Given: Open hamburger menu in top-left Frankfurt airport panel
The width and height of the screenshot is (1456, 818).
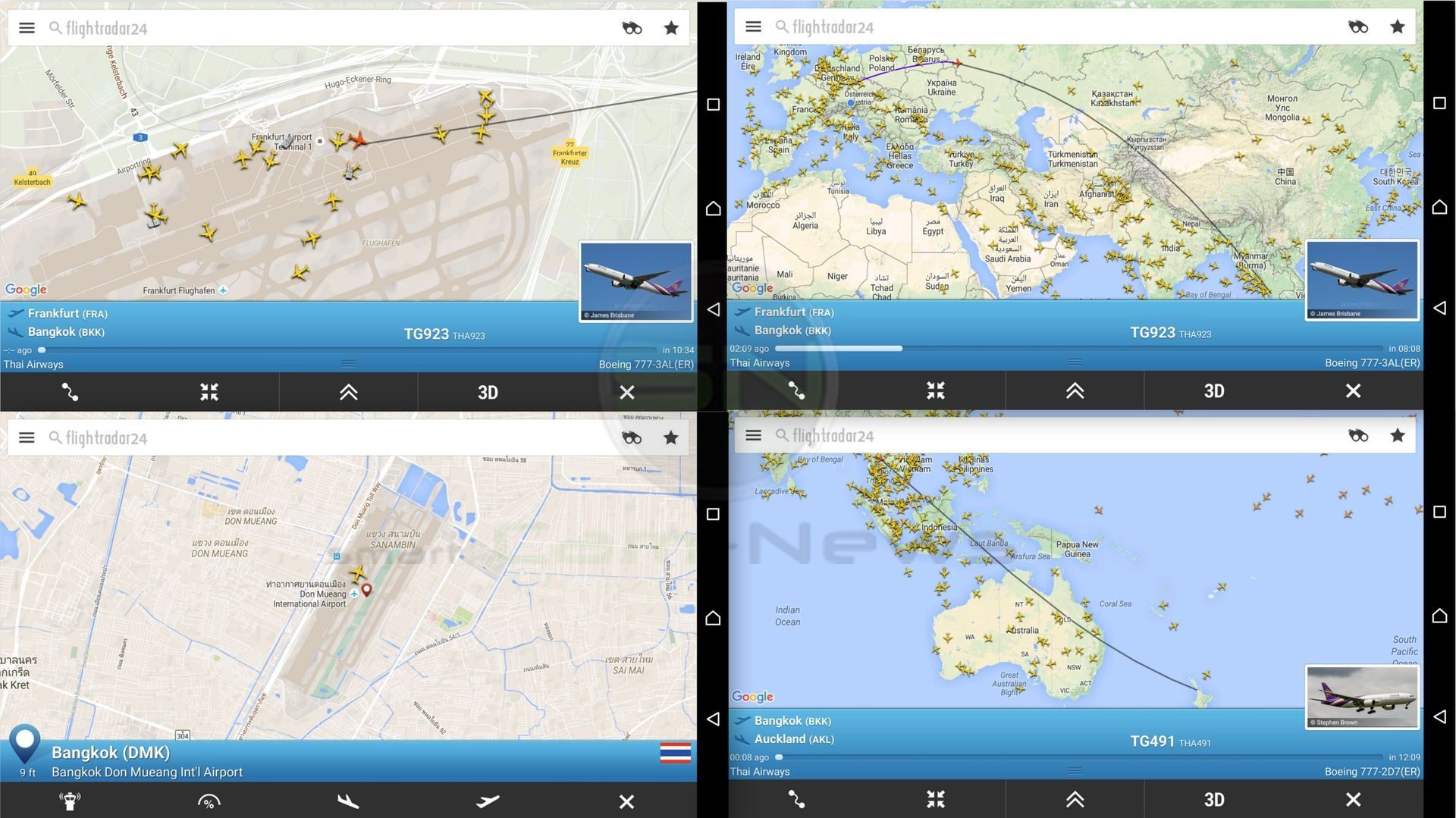Looking at the screenshot, I should tap(27, 28).
